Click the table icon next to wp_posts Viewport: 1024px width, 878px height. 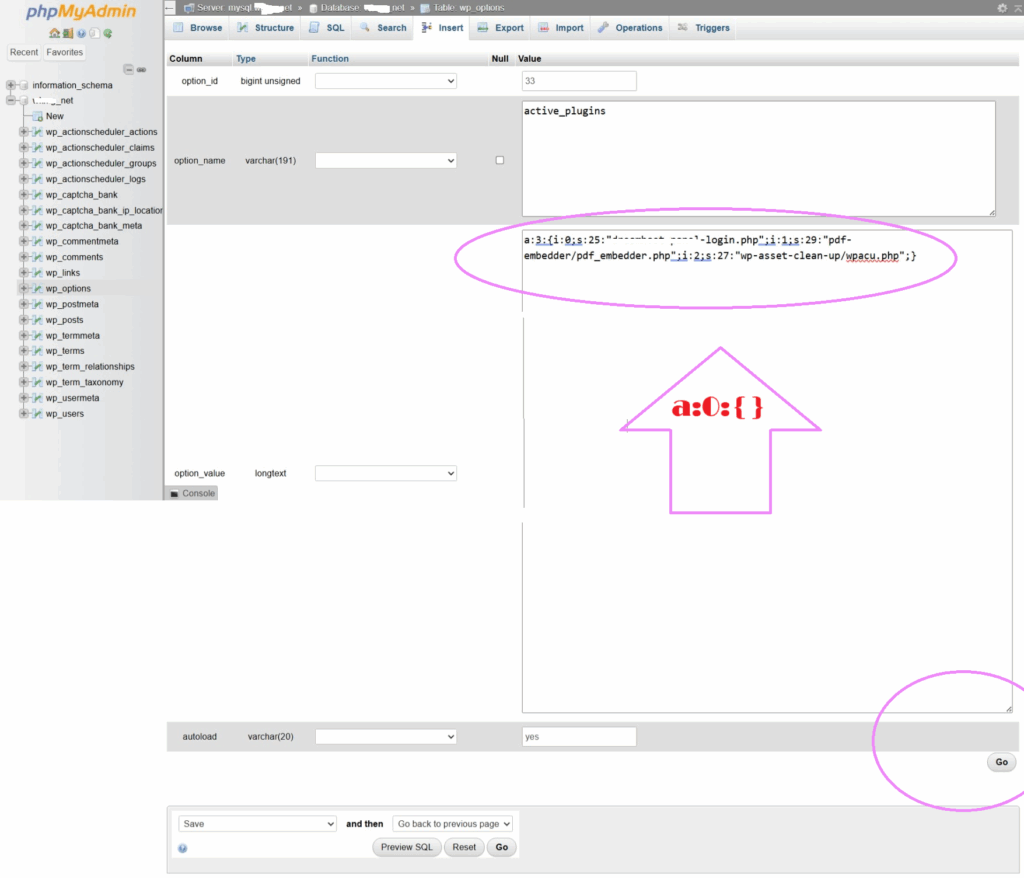(37, 320)
